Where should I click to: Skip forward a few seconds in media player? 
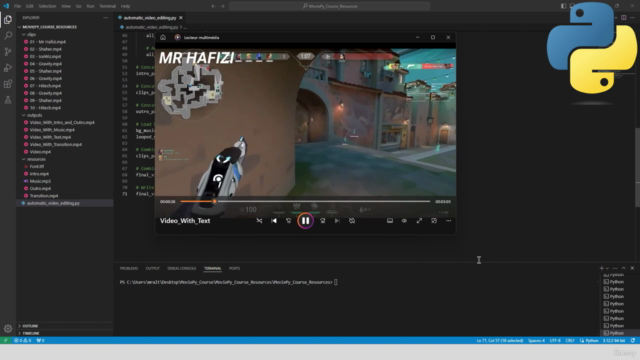pyautogui.click(x=322, y=221)
